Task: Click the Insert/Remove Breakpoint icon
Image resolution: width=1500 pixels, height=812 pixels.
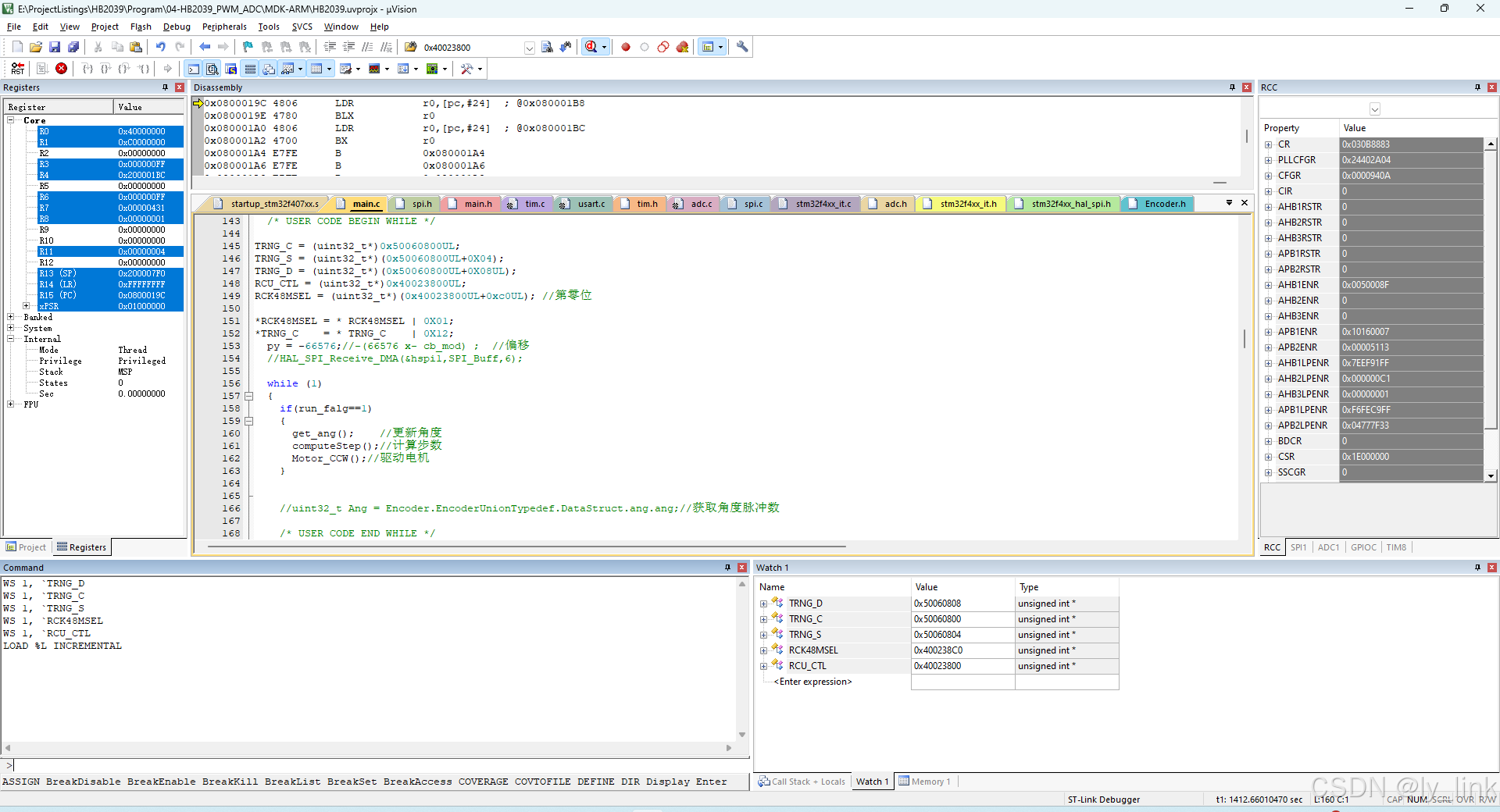Action: (626, 48)
